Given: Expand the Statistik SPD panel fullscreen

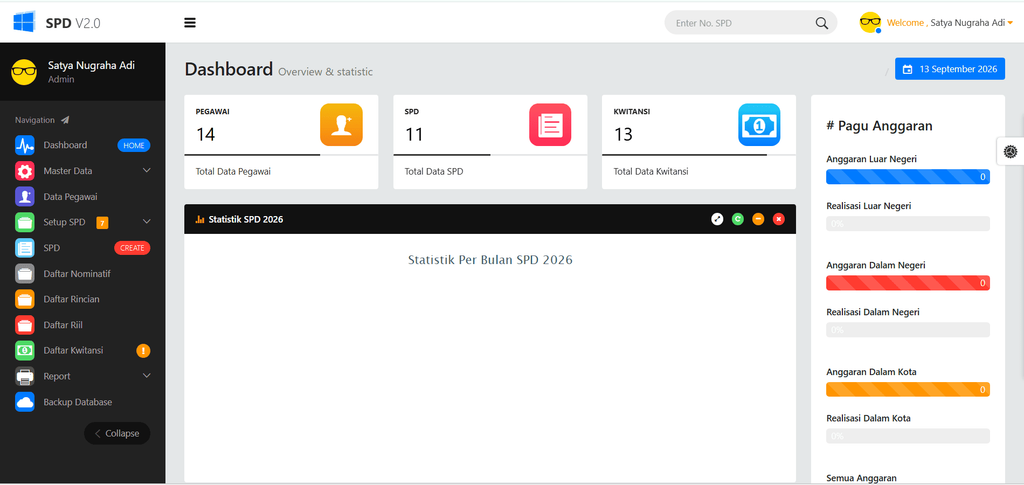Looking at the screenshot, I should (717, 219).
